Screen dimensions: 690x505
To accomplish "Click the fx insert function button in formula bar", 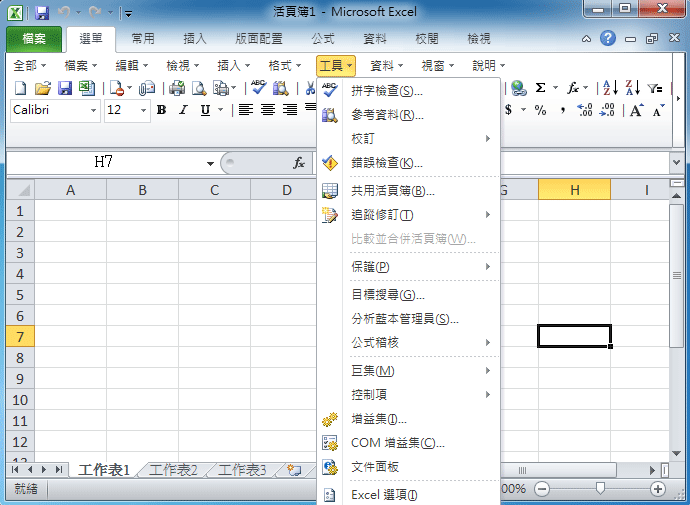I will 299,163.
